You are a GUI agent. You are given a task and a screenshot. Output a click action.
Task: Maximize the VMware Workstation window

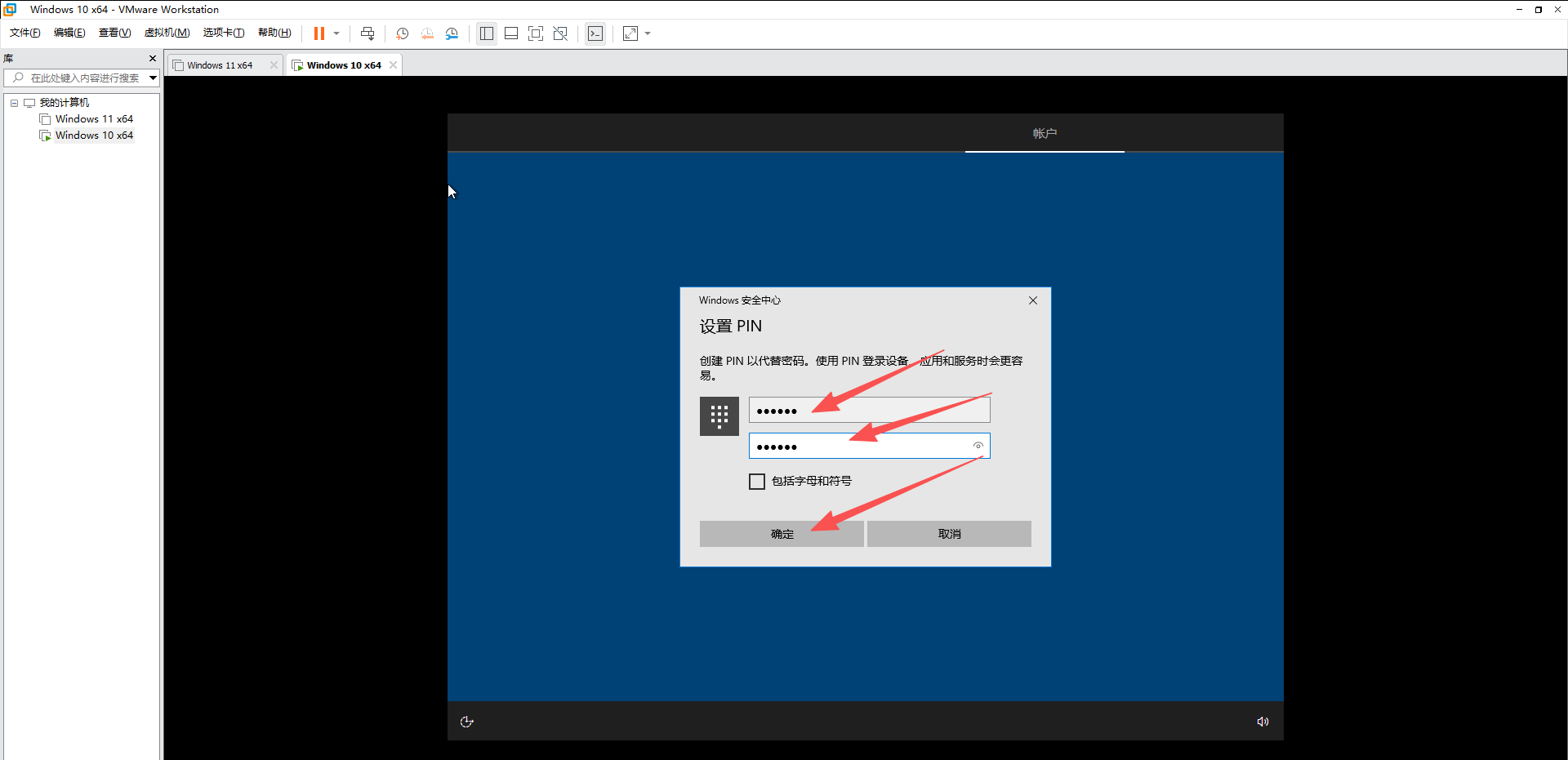1539,10
